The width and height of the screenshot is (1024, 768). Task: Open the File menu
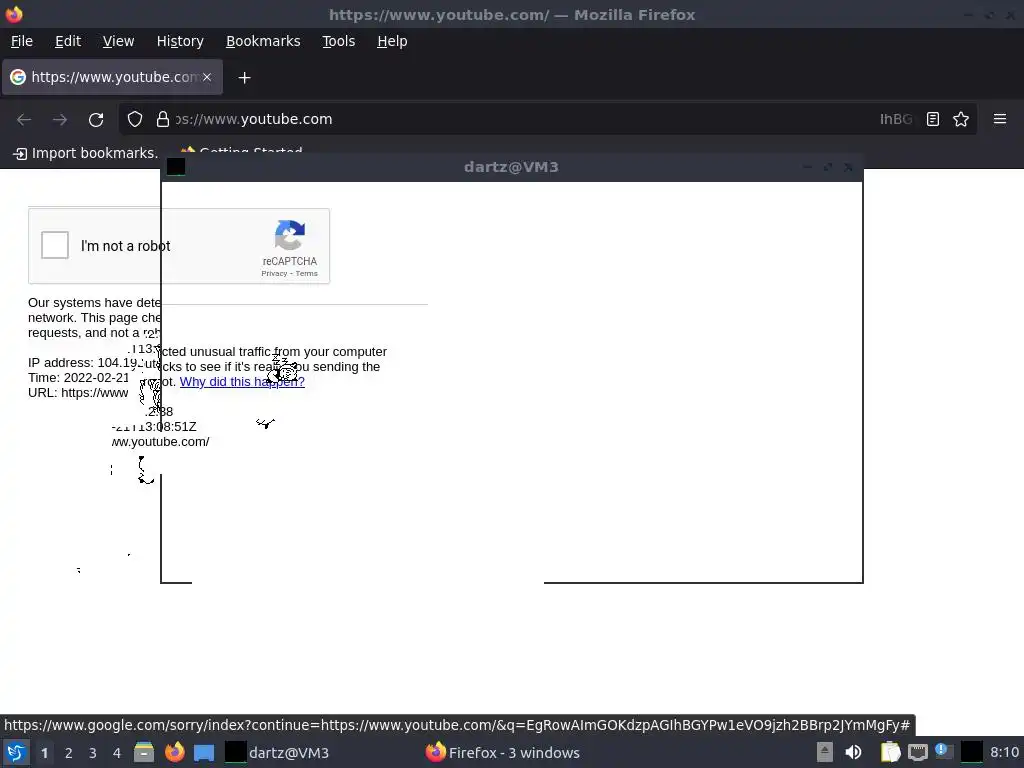click(x=22, y=41)
